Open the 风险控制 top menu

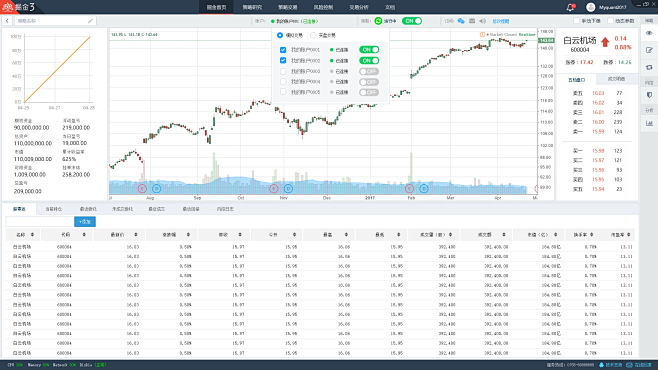tap(323, 7)
